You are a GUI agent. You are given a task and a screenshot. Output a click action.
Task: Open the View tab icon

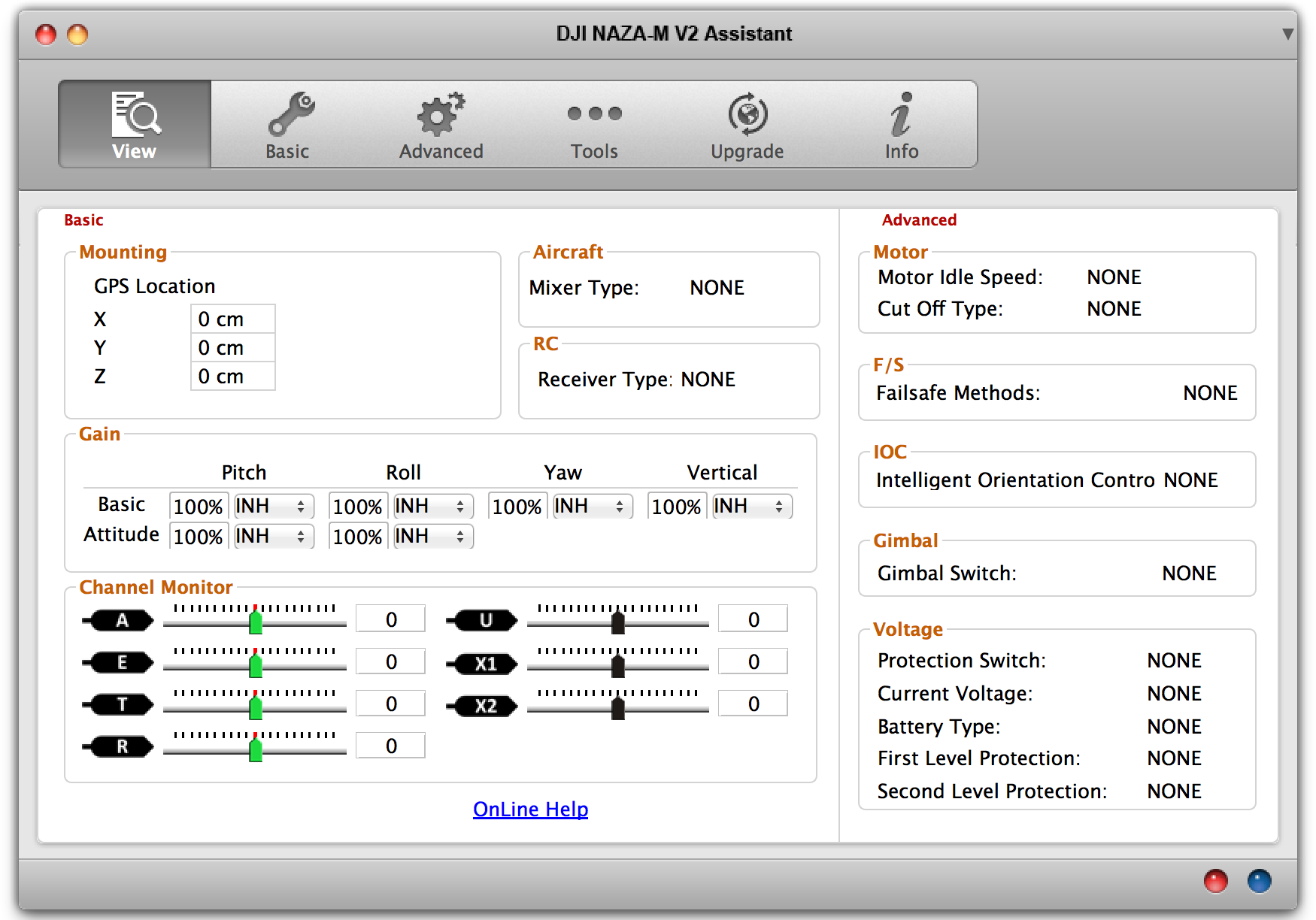point(135,124)
